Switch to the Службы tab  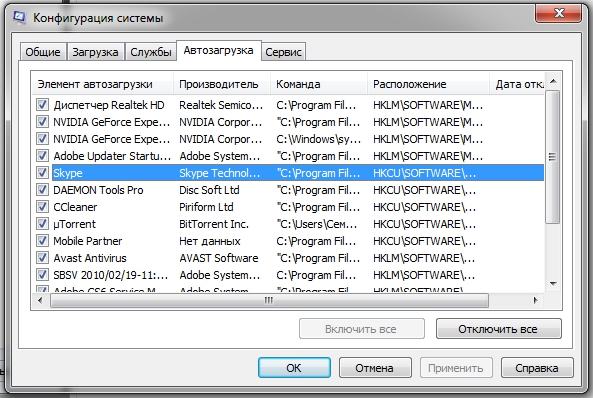151,52
